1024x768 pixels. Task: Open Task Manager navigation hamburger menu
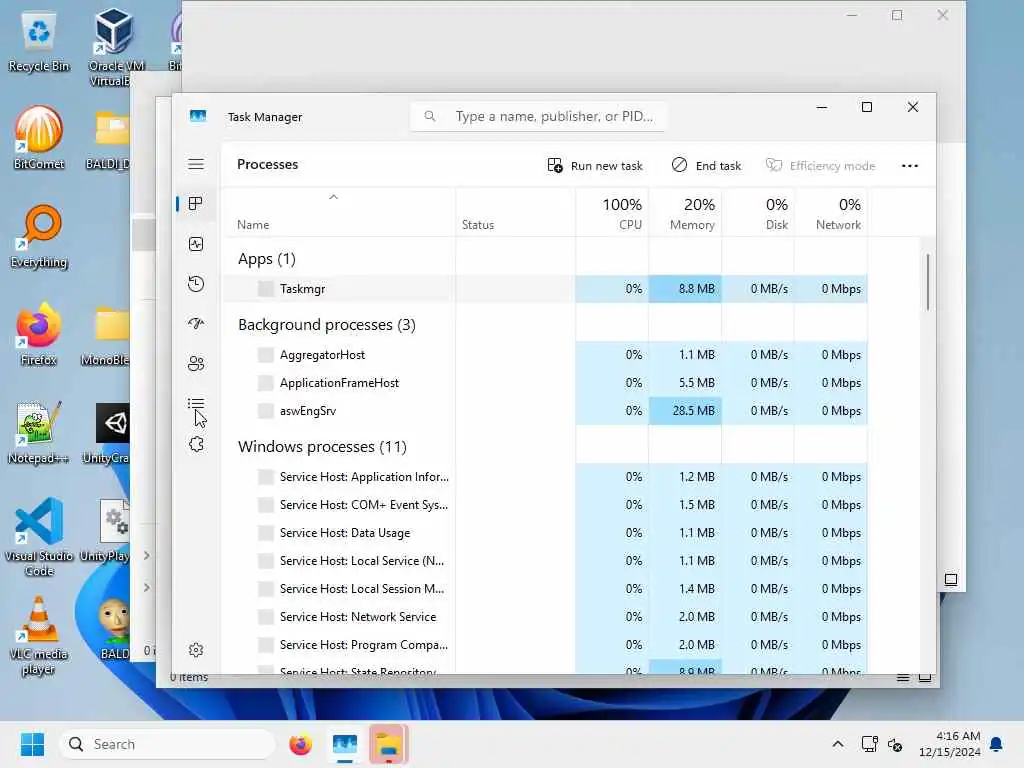(x=196, y=164)
